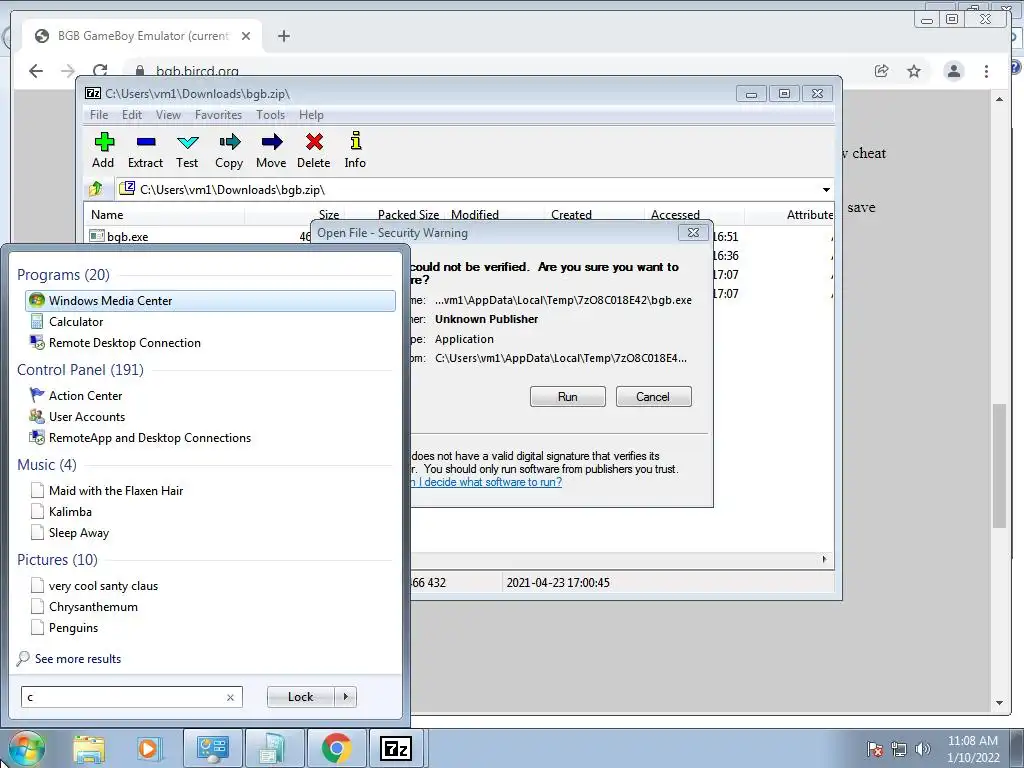Open Kalimba music result

click(x=70, y=511)
